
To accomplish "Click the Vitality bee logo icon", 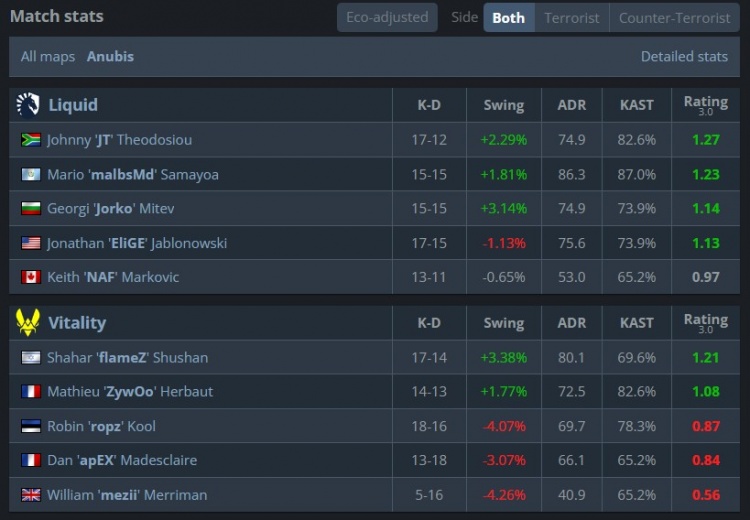I will [28, 322].
